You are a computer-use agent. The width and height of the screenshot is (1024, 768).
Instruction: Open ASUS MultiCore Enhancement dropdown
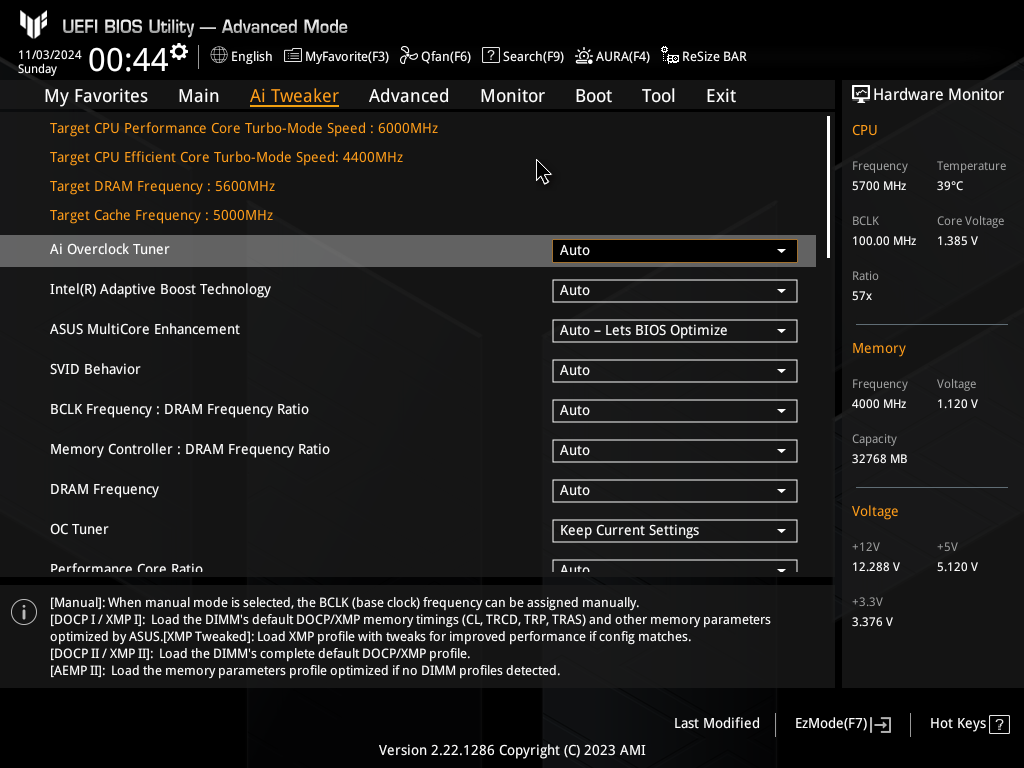(675, 330)
